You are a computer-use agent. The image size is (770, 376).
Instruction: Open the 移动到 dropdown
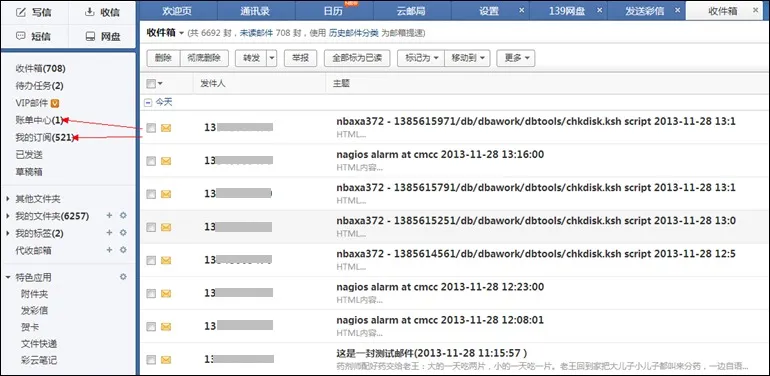pos(467,58)
